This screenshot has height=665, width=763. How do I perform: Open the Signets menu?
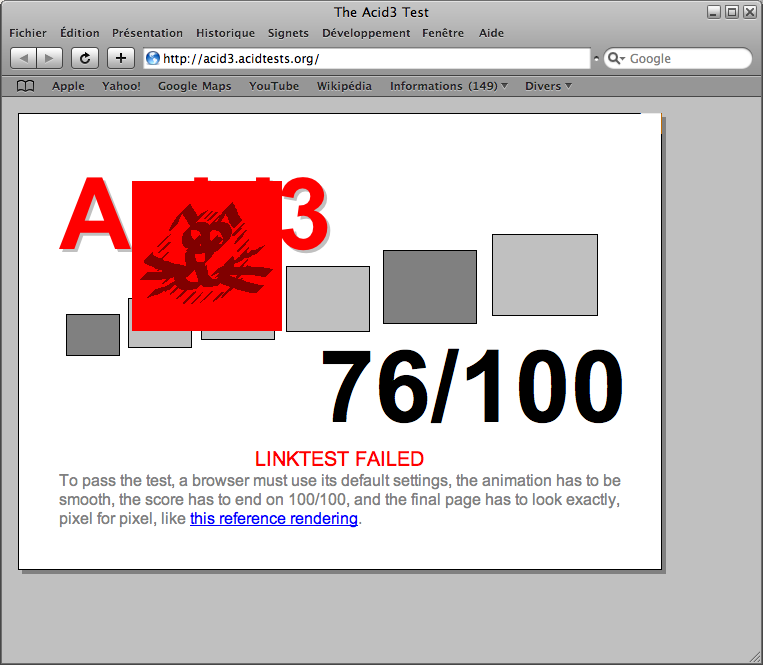[x=288, y=33]
